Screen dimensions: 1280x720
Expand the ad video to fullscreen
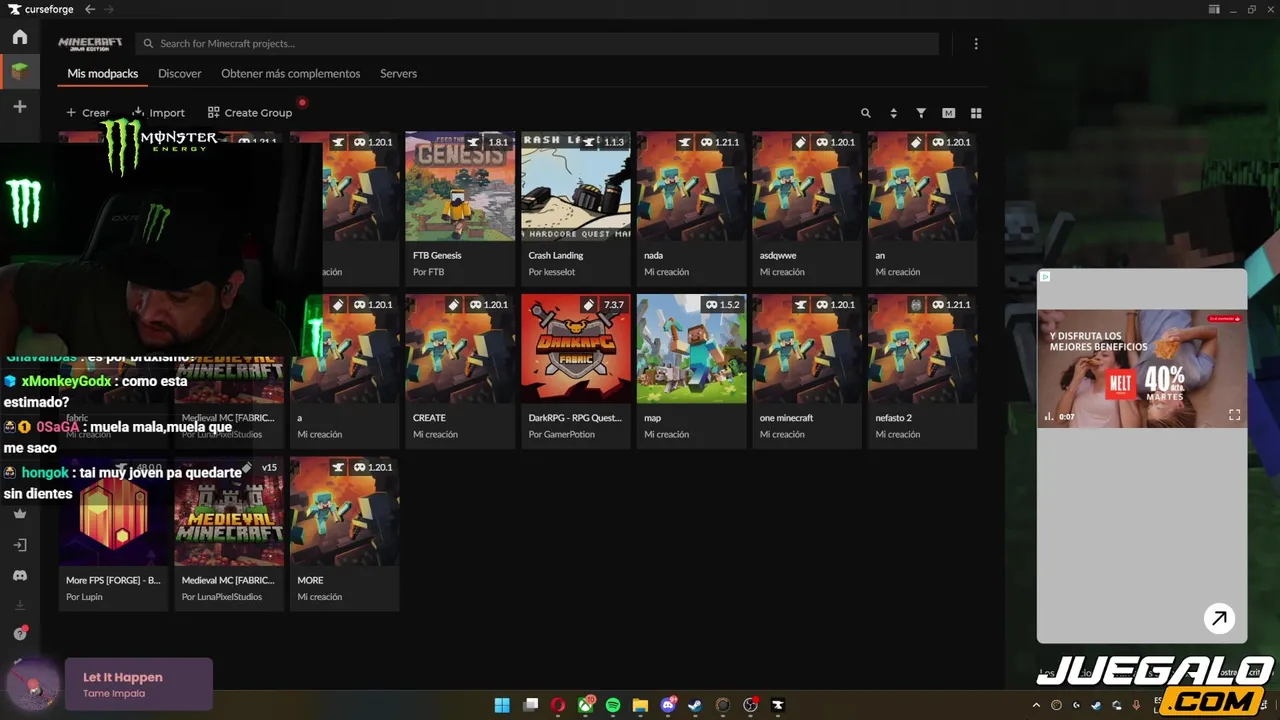(x=1234, y=415)
